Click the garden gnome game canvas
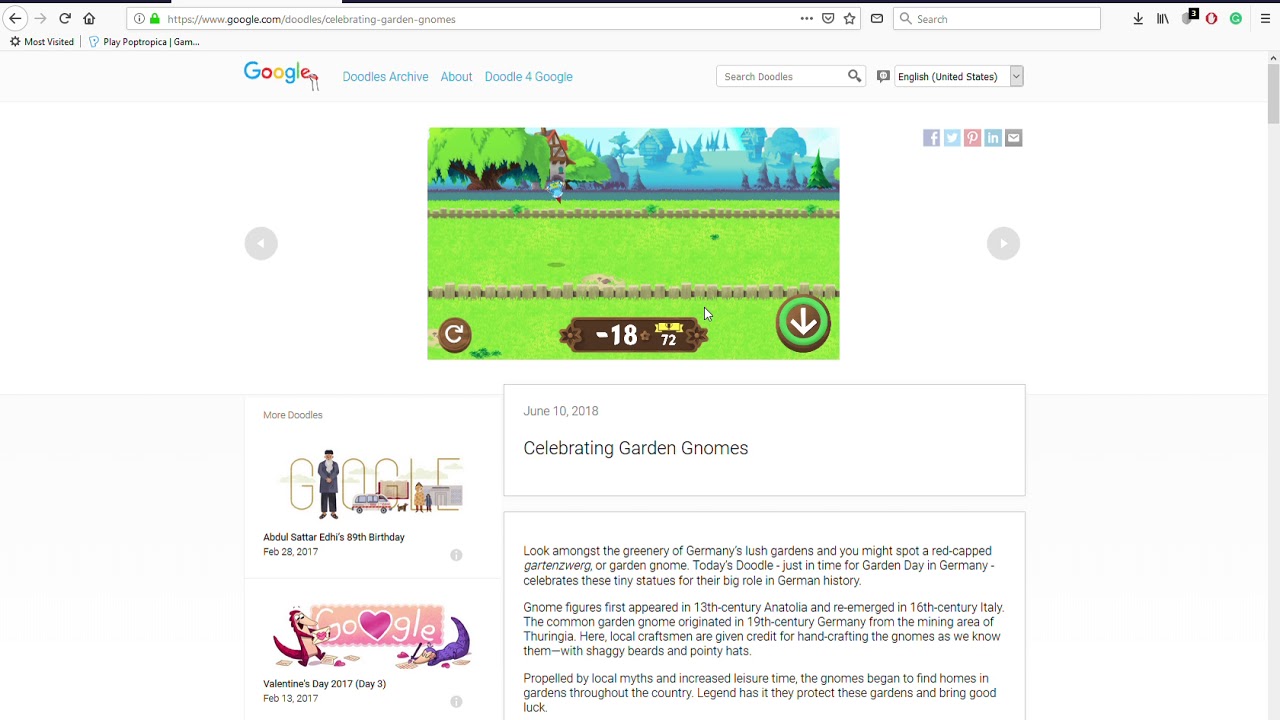 click(633, 243)
